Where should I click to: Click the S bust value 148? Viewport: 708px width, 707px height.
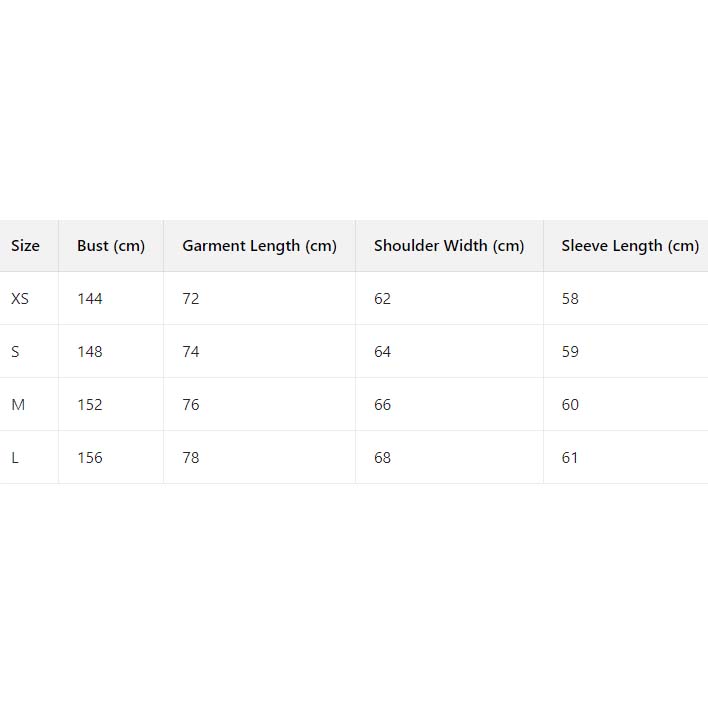pyautogui.click(x=90, y=352)
